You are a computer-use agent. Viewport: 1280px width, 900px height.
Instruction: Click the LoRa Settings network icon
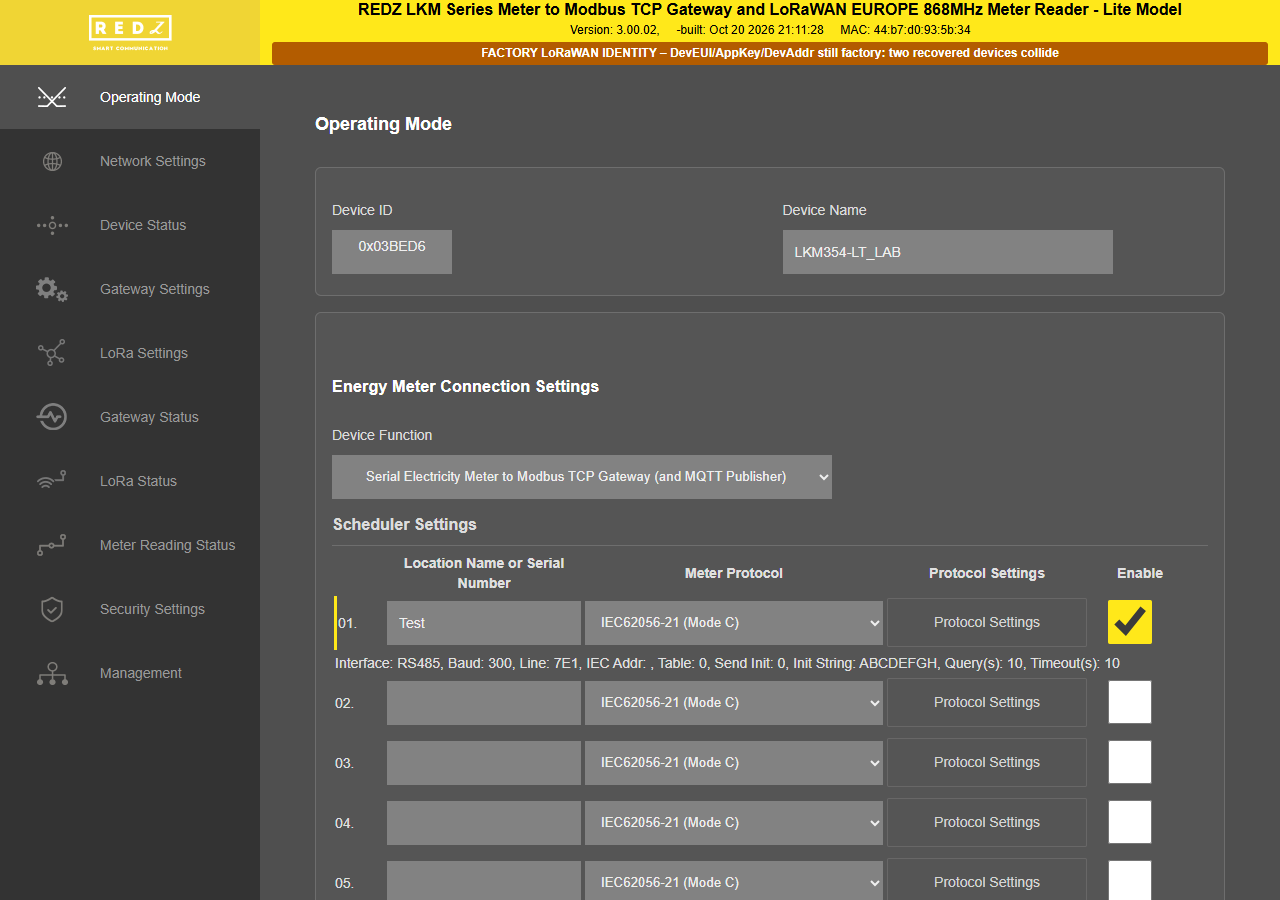click(52, 353)
